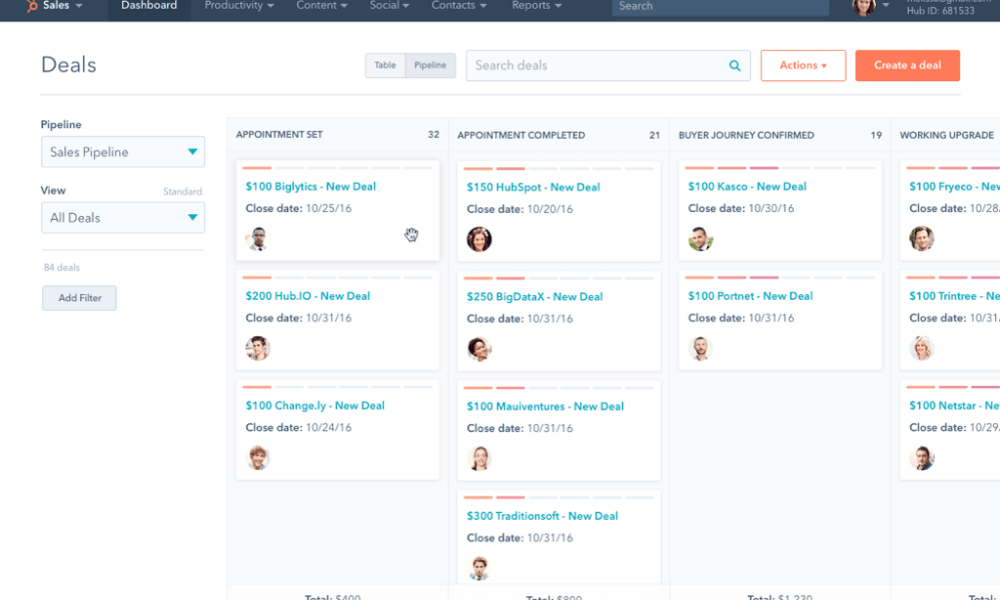This screenshot has width=1000, height=600.
Task: Open the Social menu
Action: pos(389,6)
